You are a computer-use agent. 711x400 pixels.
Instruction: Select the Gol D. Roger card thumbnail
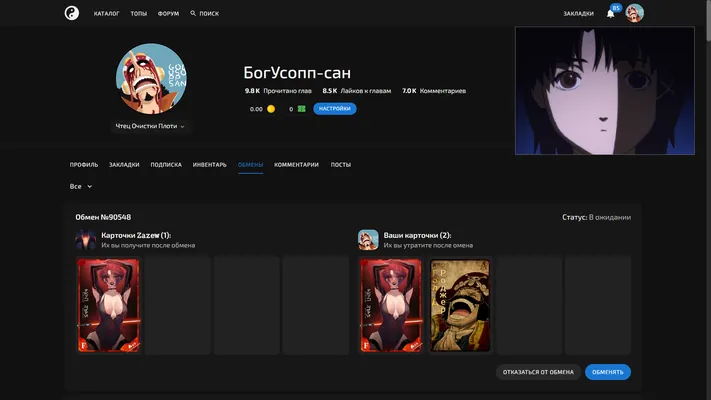click(460, 305)
